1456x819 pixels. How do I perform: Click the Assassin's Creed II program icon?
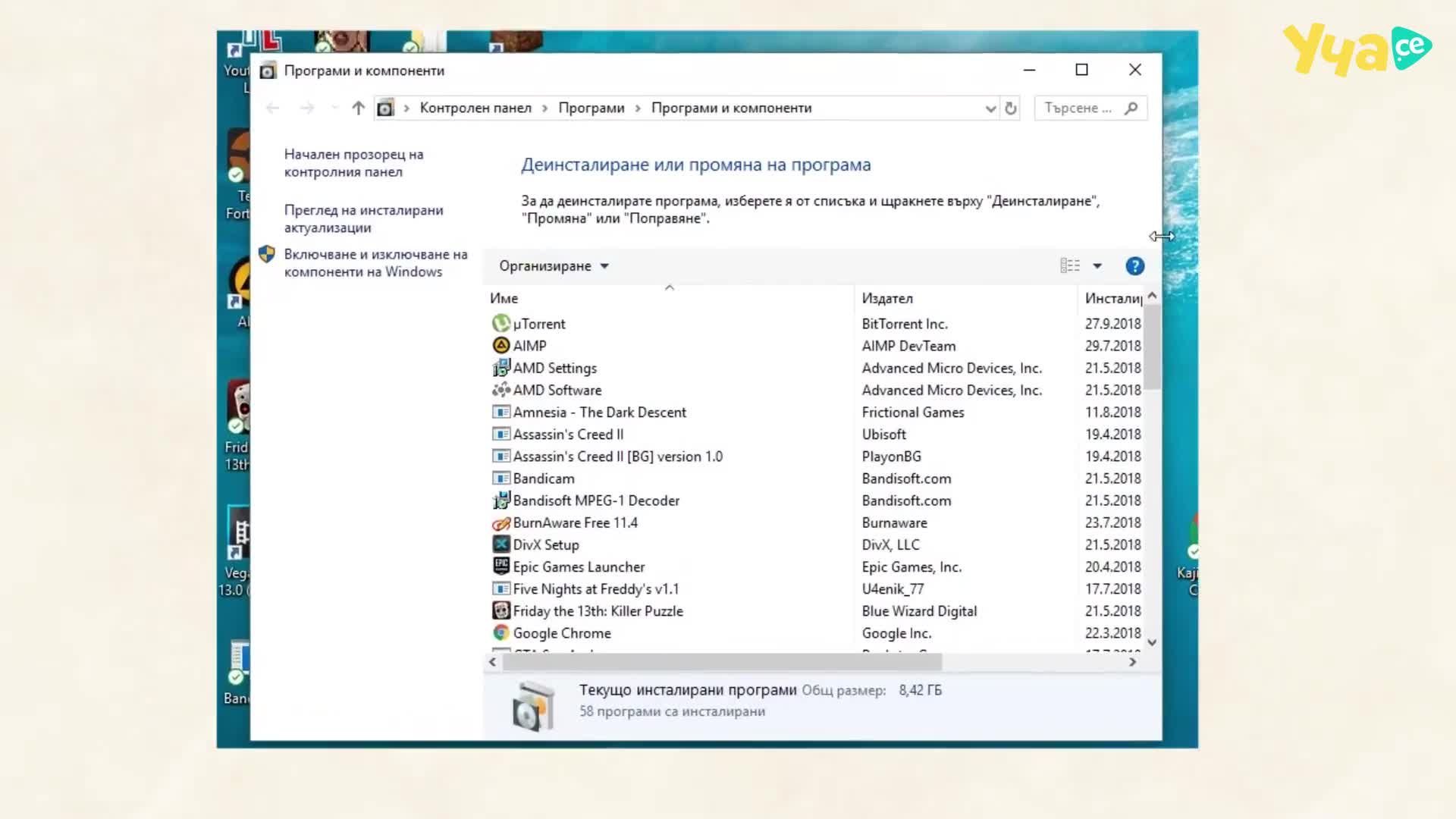coord(500,434)
